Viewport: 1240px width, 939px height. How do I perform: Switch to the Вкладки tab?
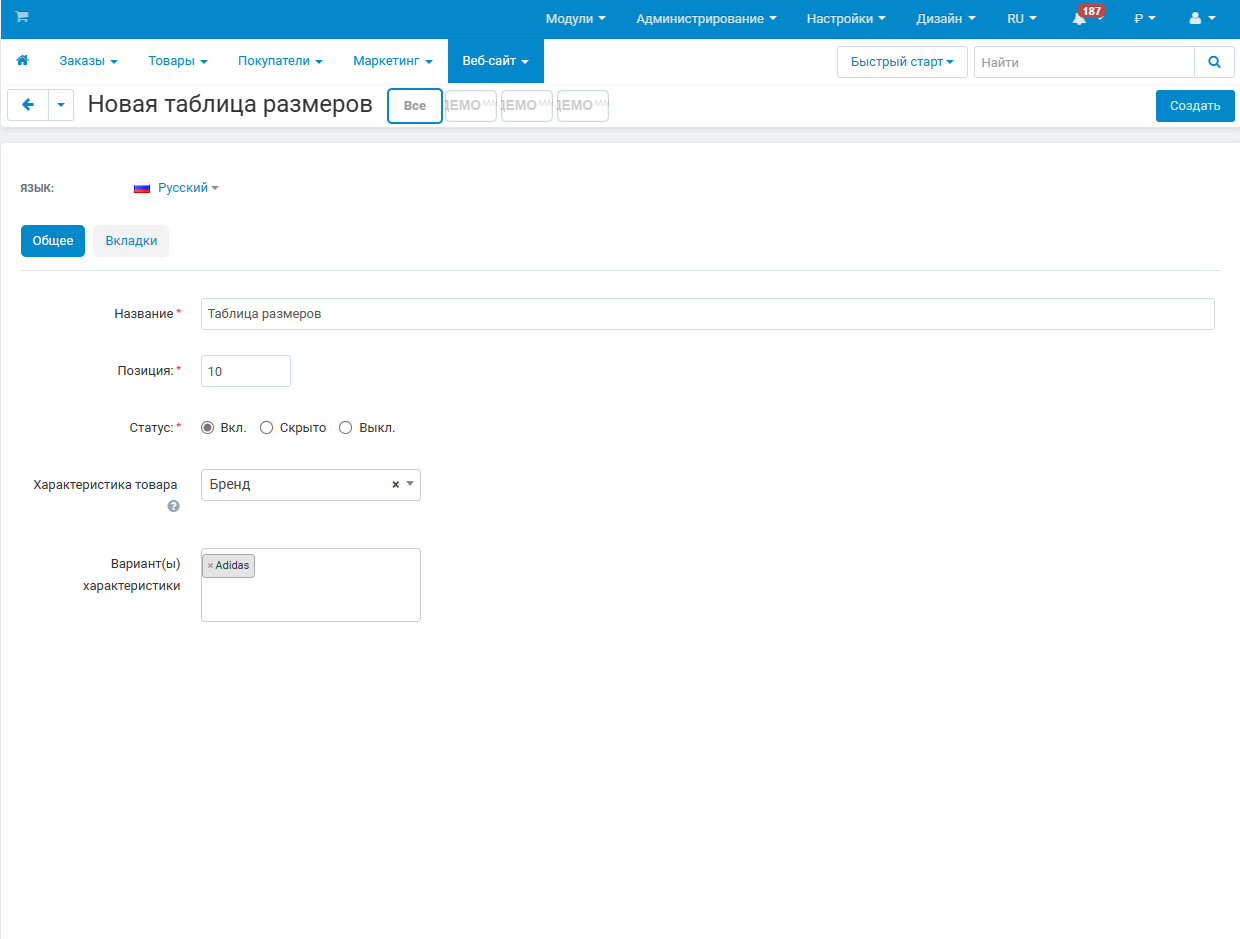click(131, 241)
